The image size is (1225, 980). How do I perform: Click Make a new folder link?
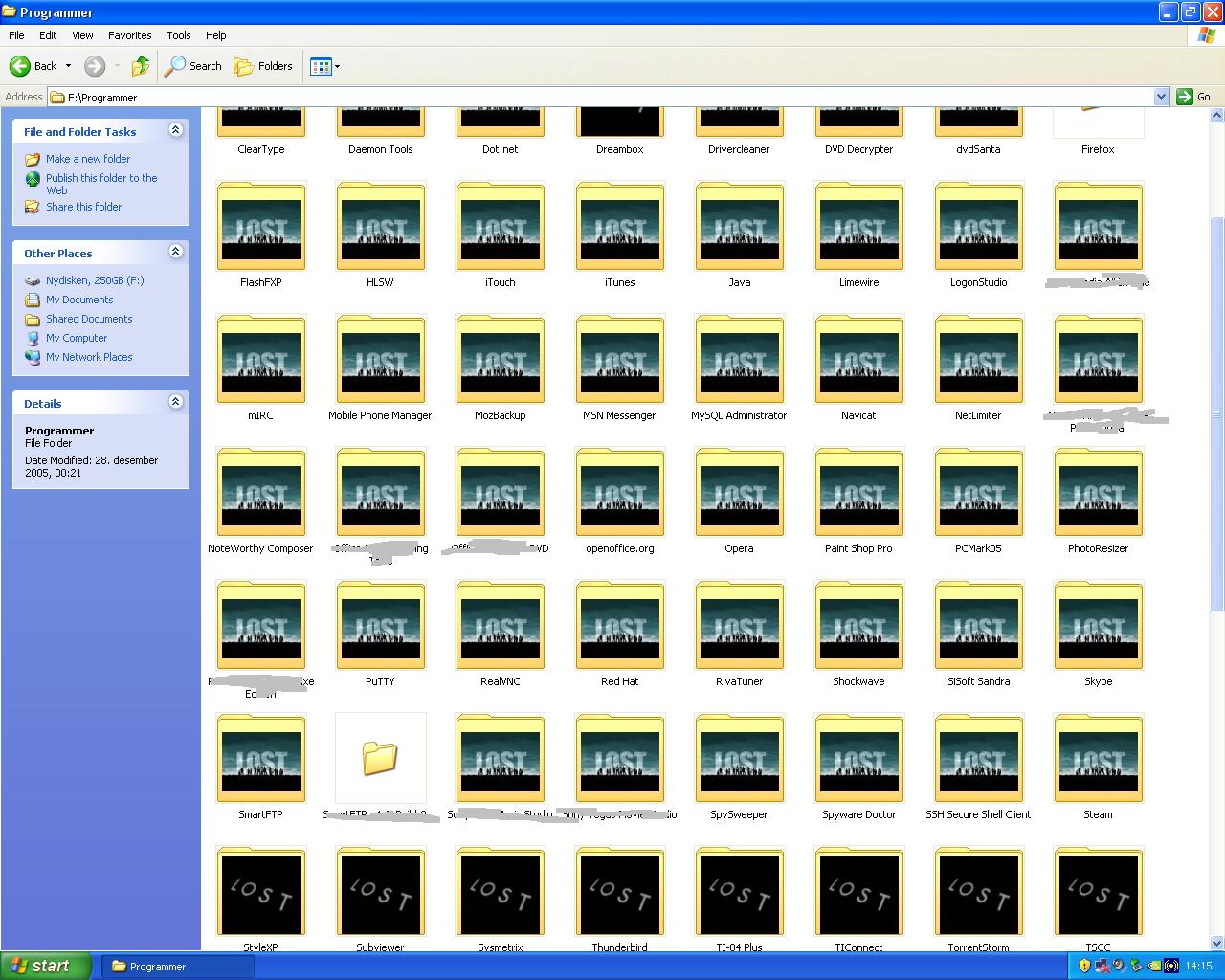[88, 159]
